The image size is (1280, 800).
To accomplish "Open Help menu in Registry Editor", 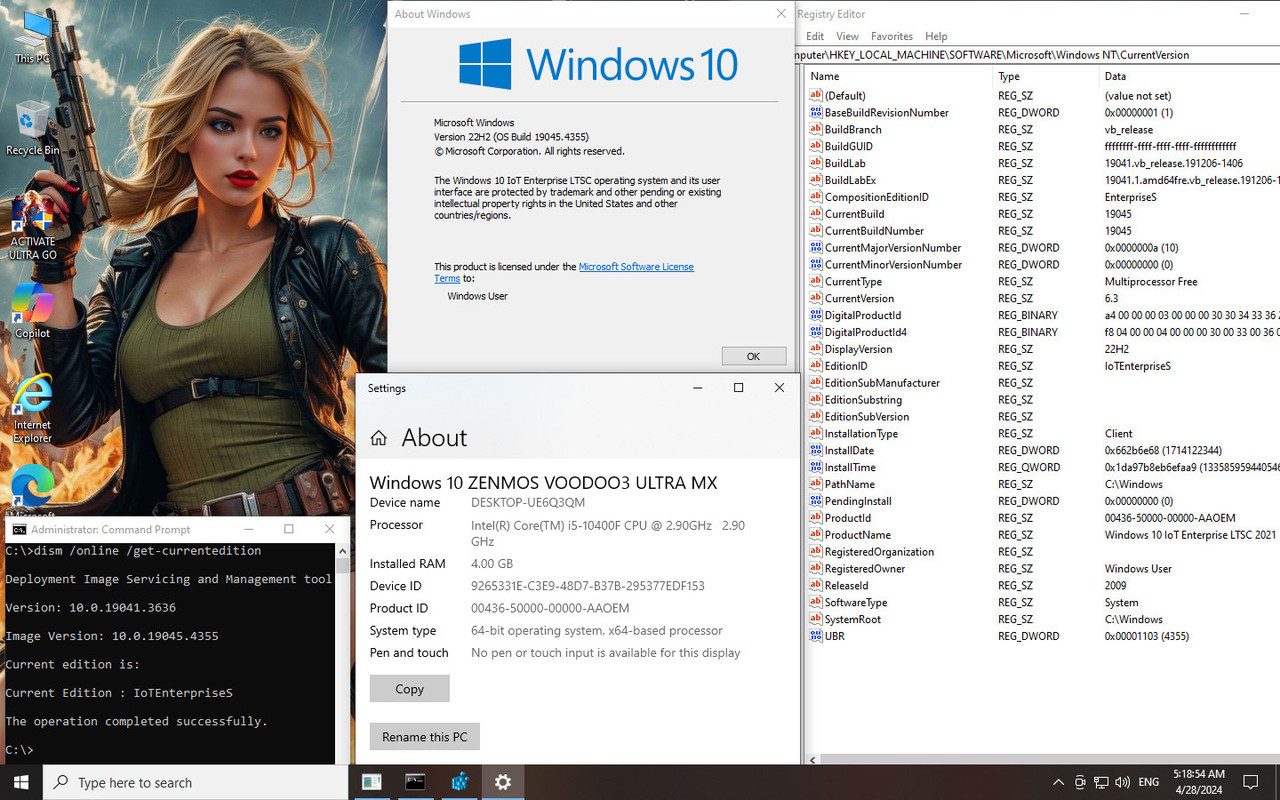I will coord(936,36).
